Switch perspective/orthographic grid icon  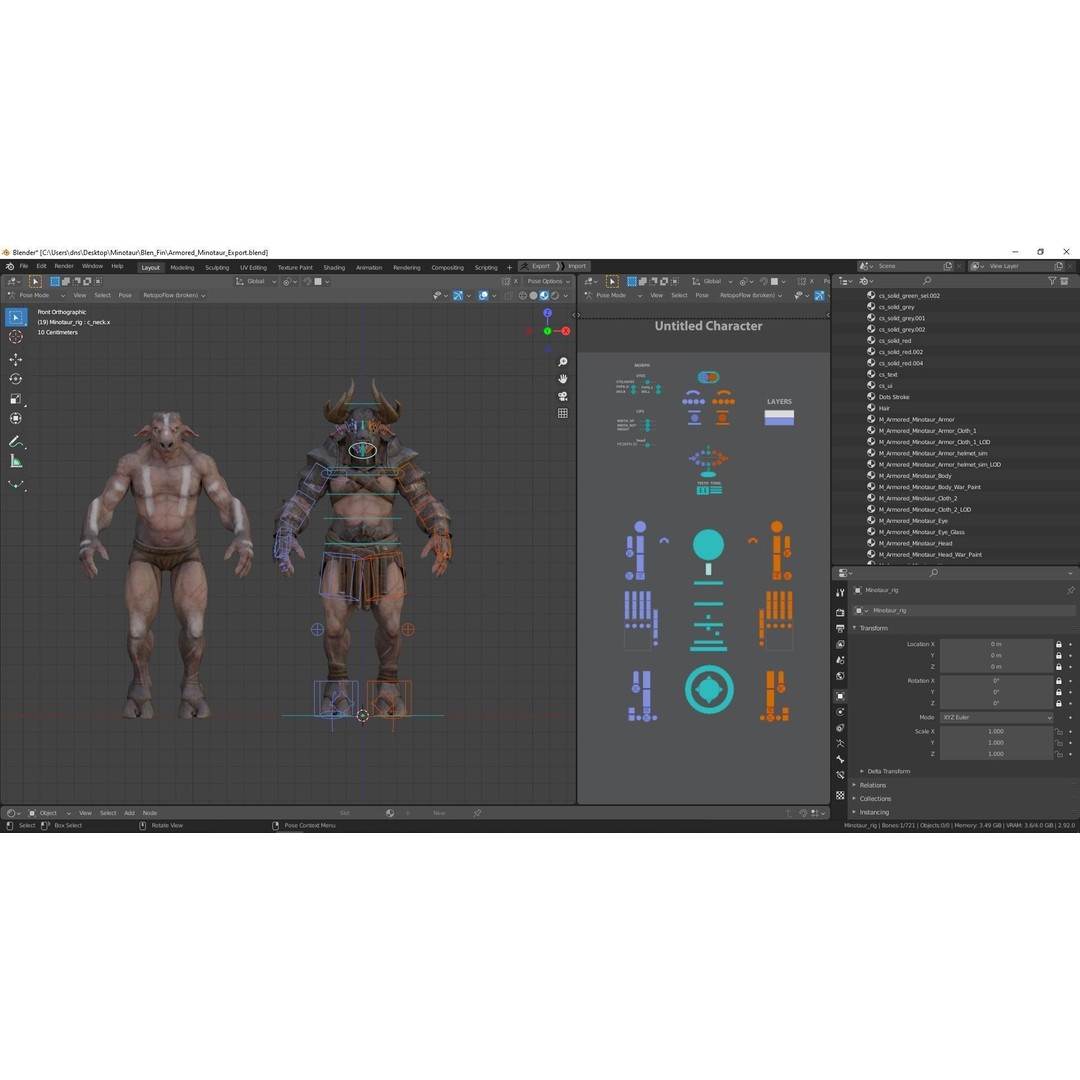tap(563, 413)
